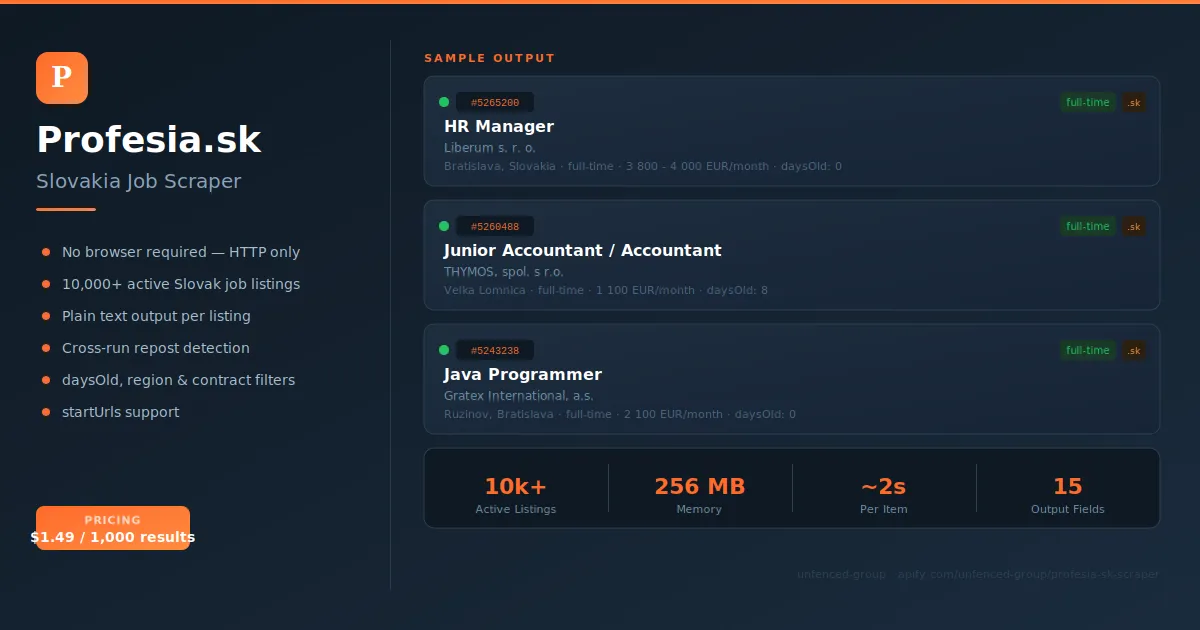Click full-time tag on HR Manager card

tap(1088, 102)
